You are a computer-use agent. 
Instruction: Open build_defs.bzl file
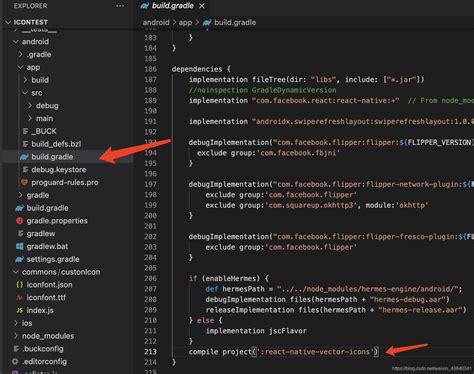point(56,144)
